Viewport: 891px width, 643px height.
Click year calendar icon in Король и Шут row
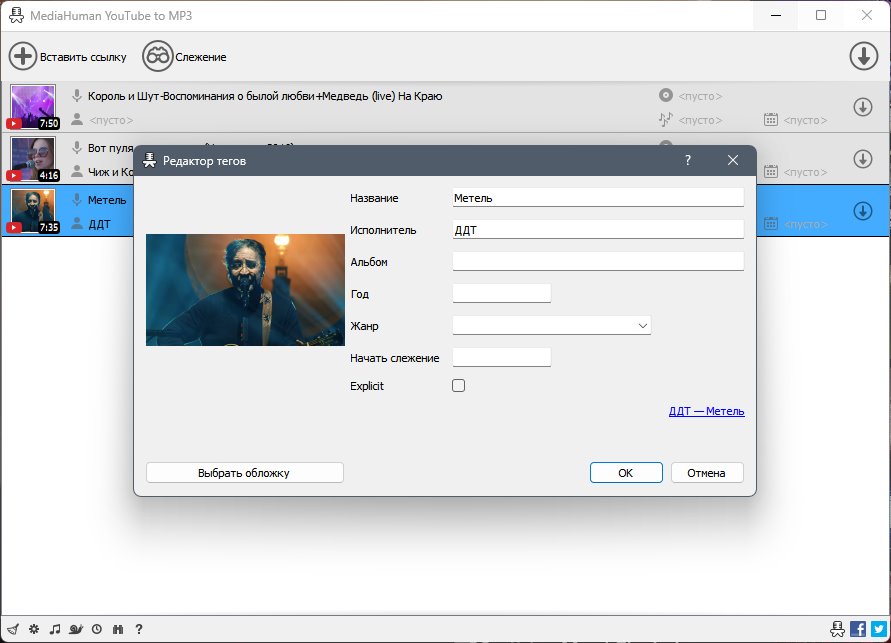coord(771,119)
